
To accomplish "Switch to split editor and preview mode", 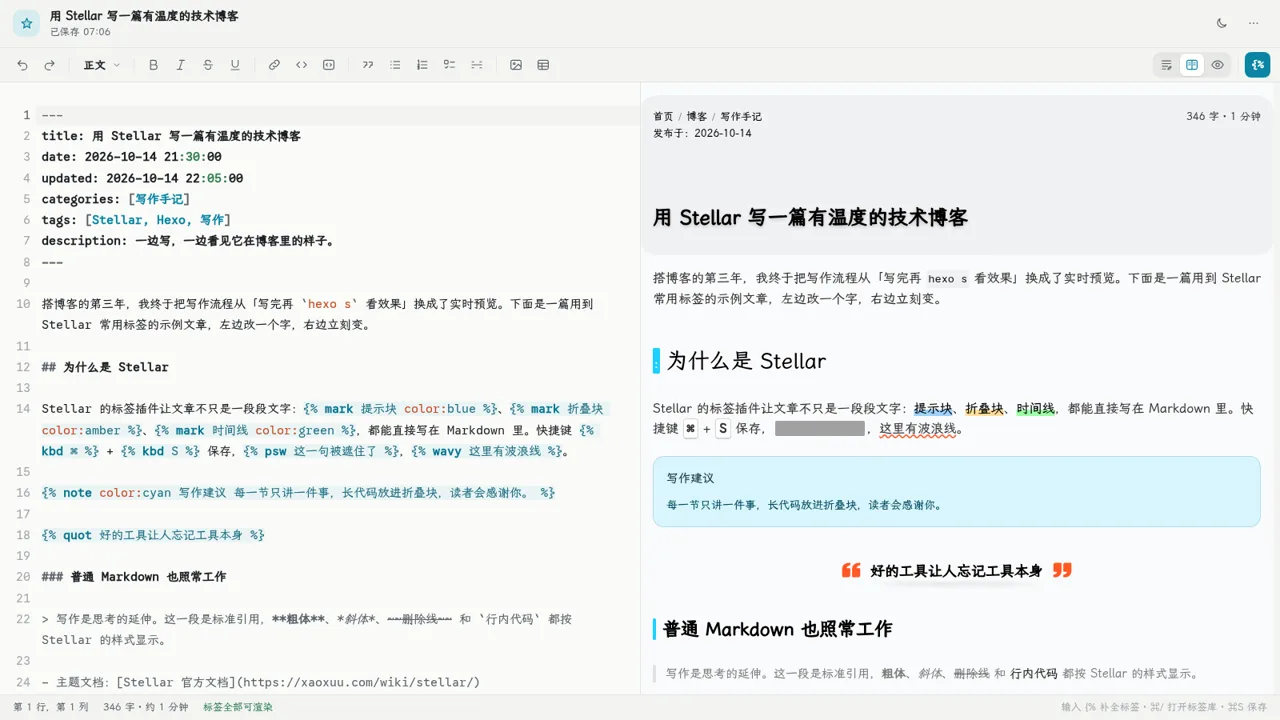I will (x=1192, y=65).
